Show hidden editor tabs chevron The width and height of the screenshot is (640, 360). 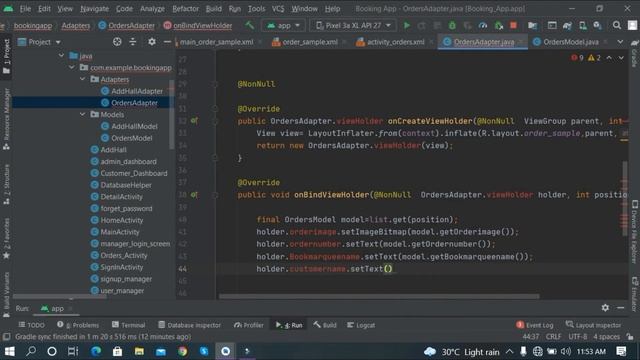pos(620,42)
